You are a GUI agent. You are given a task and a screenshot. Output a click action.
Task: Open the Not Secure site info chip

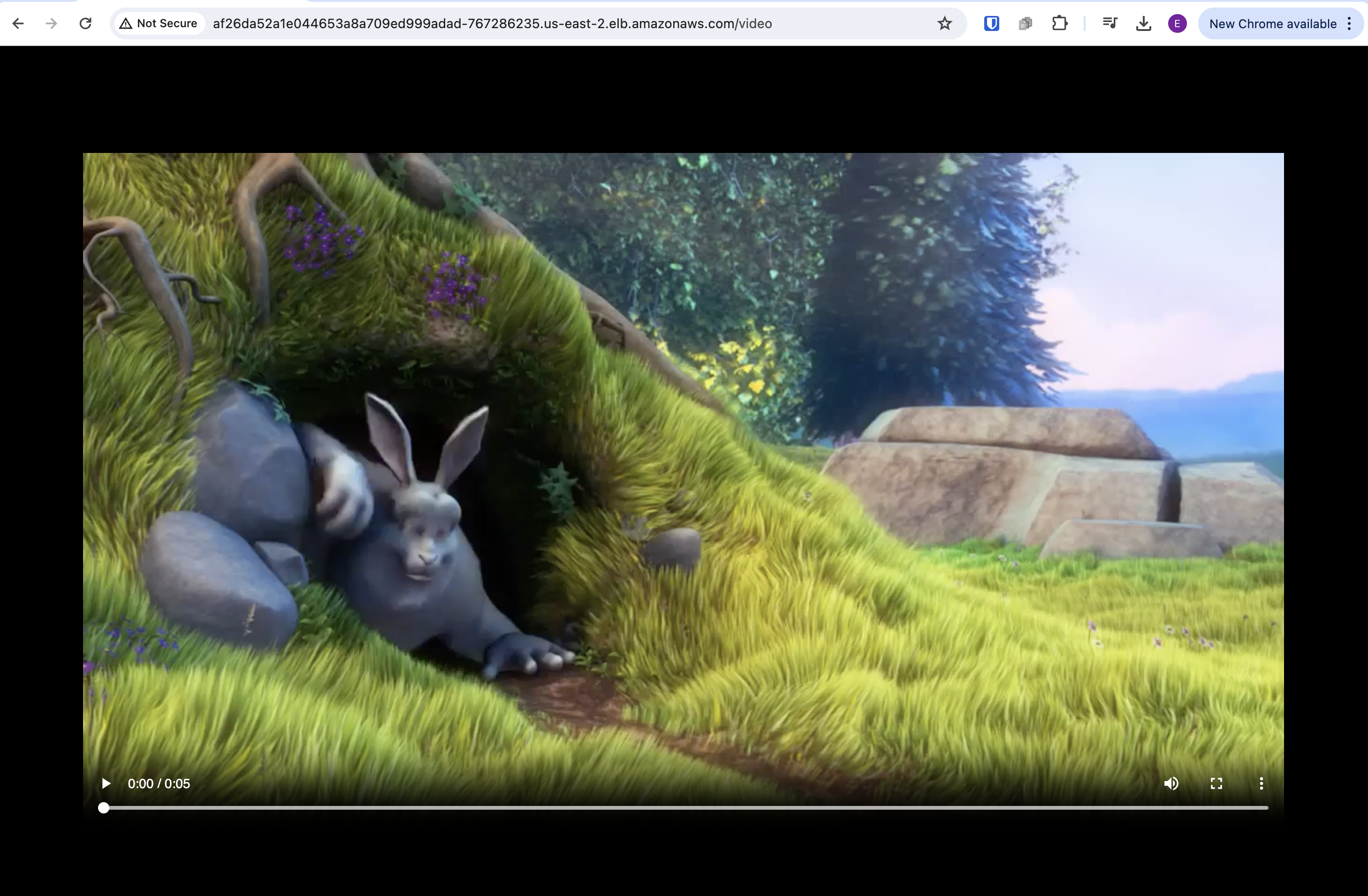point(159,23)
